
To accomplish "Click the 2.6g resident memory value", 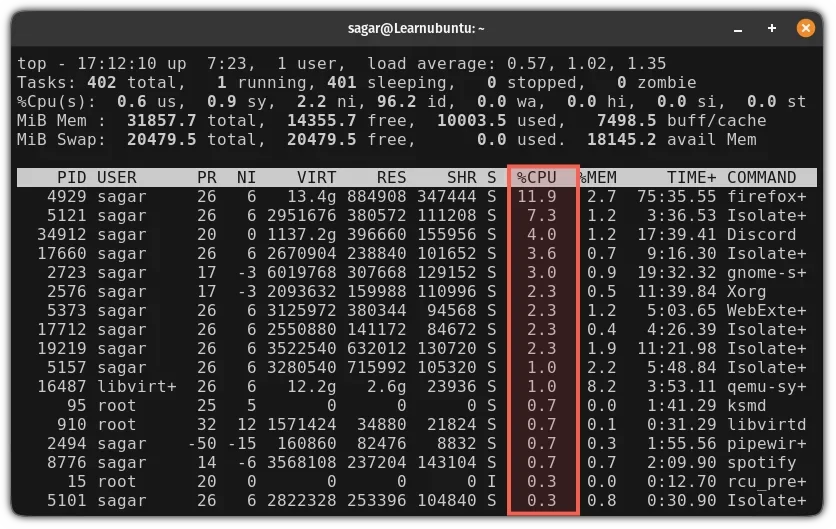I will tap(387, 387).
